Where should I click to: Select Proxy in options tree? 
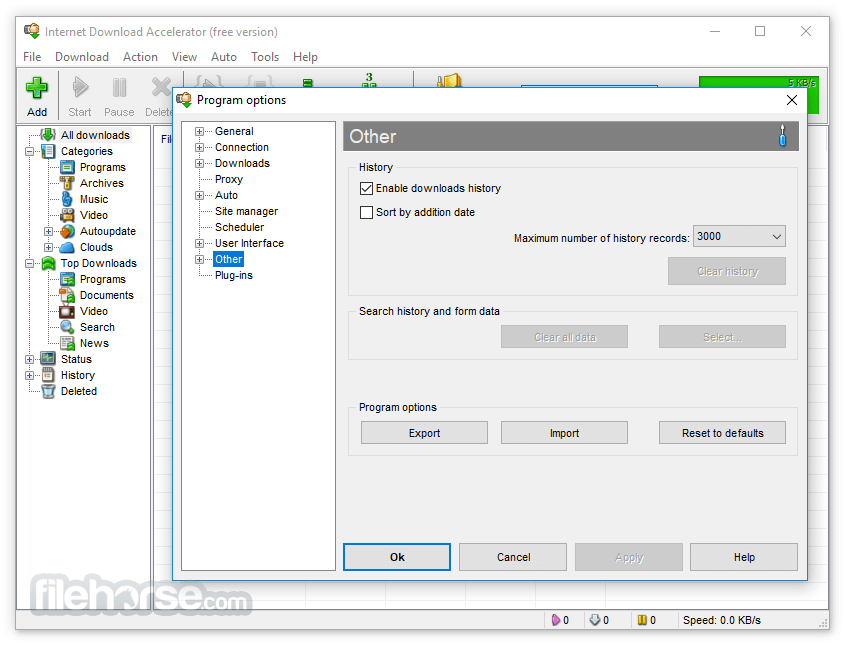[228, 179]
